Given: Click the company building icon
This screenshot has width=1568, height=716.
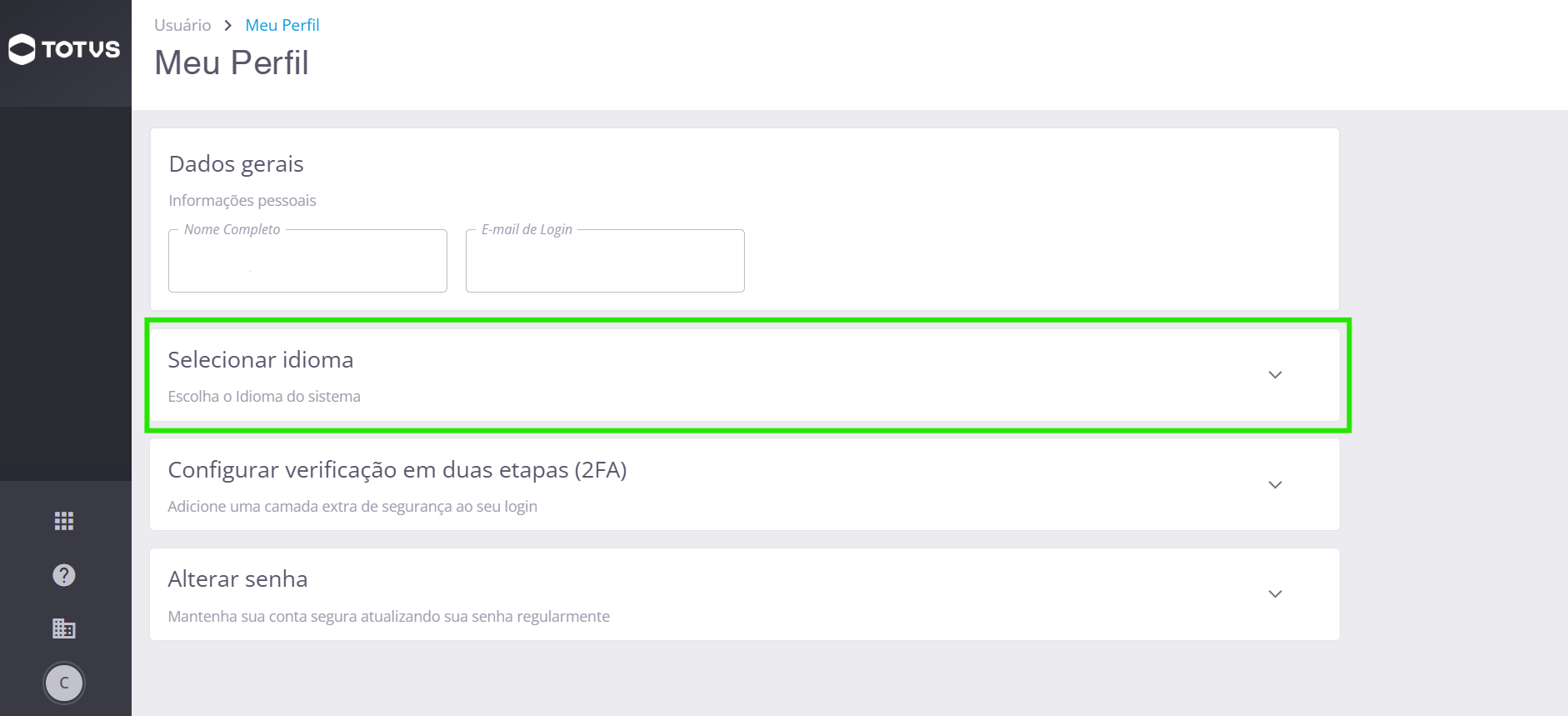Looking at the screenshot, I should (x=64, y=628).
